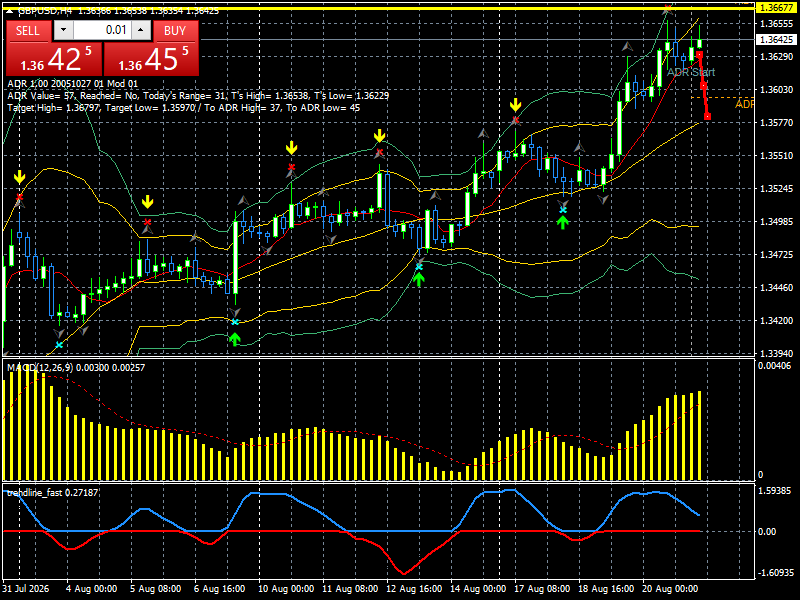This screenshot has width=800, height=600.
Task: Click the 'ADR Start' chart label
Action: pyautogui.click(x=691, y=72)
